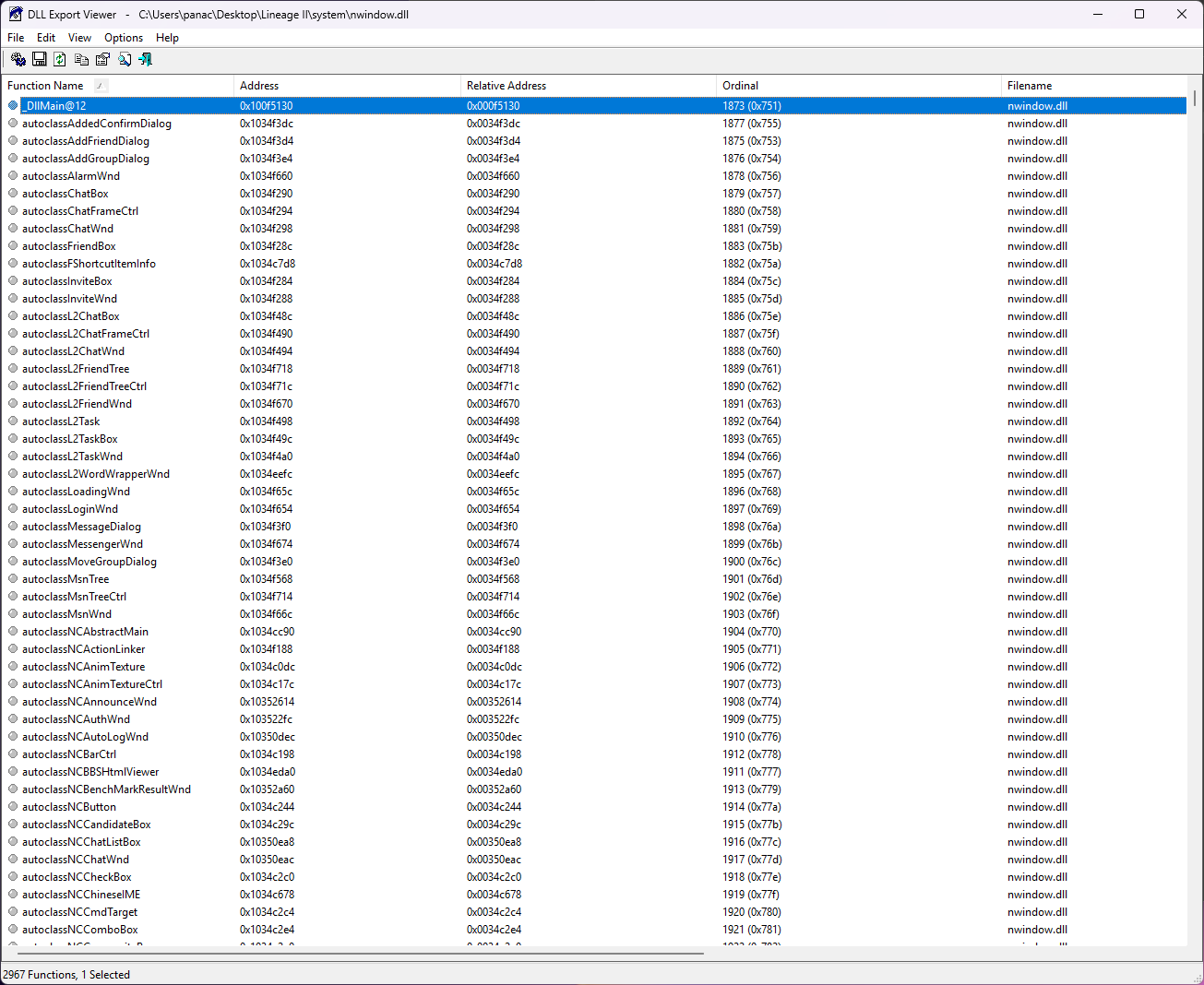Viewport: 1204px width, 985px height.
Task: Click the DLL Export Viewer title icon
Action: pyautogui.click(x=16, y=15)
